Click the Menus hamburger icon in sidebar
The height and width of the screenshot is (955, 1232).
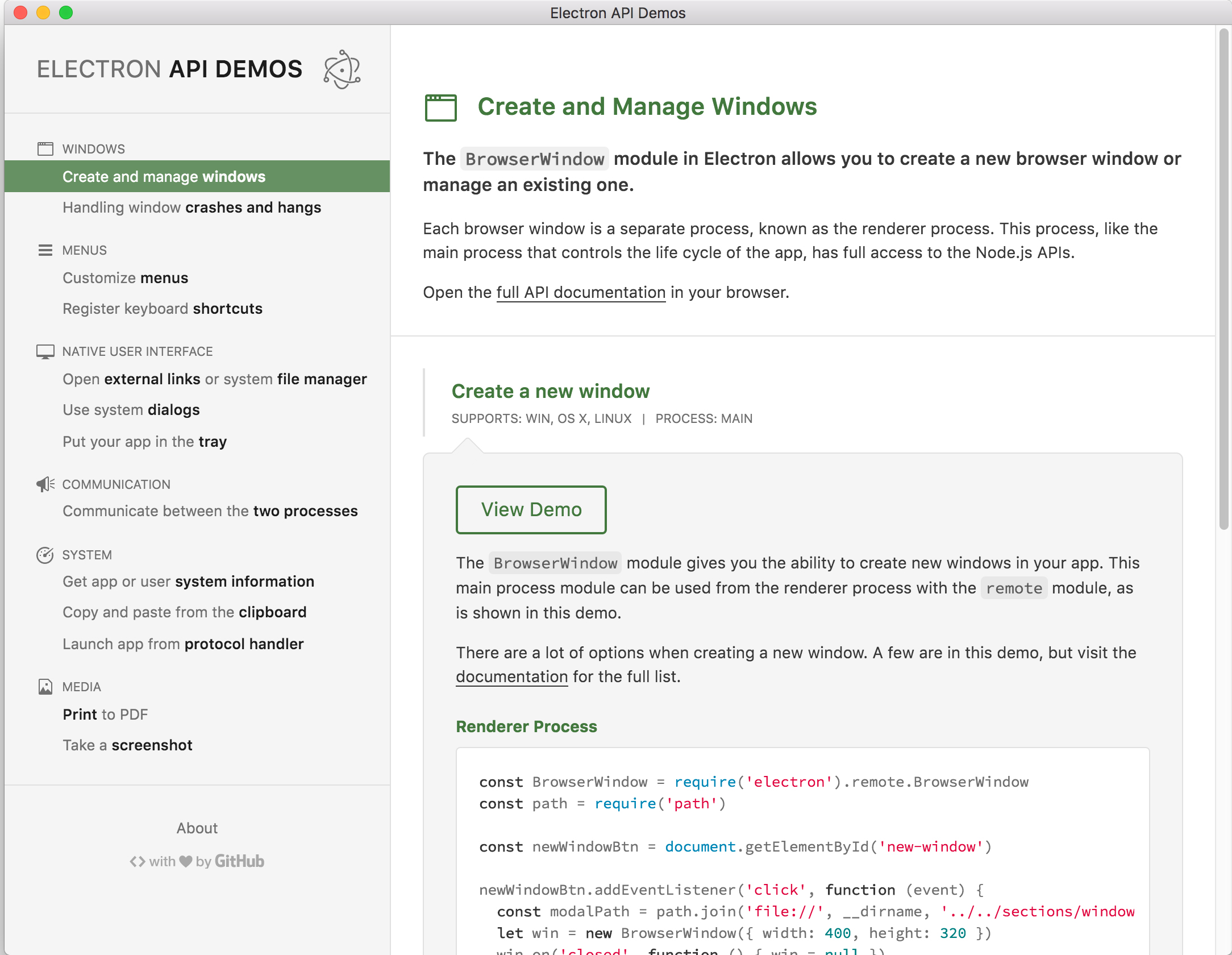pyautogui.click(x=45, y=250)
